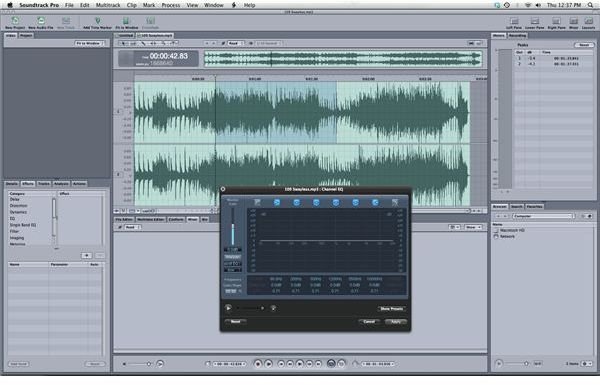Click the Reset button in Channel EQ dialog
The image size is (600, 385).
(235, 321)
